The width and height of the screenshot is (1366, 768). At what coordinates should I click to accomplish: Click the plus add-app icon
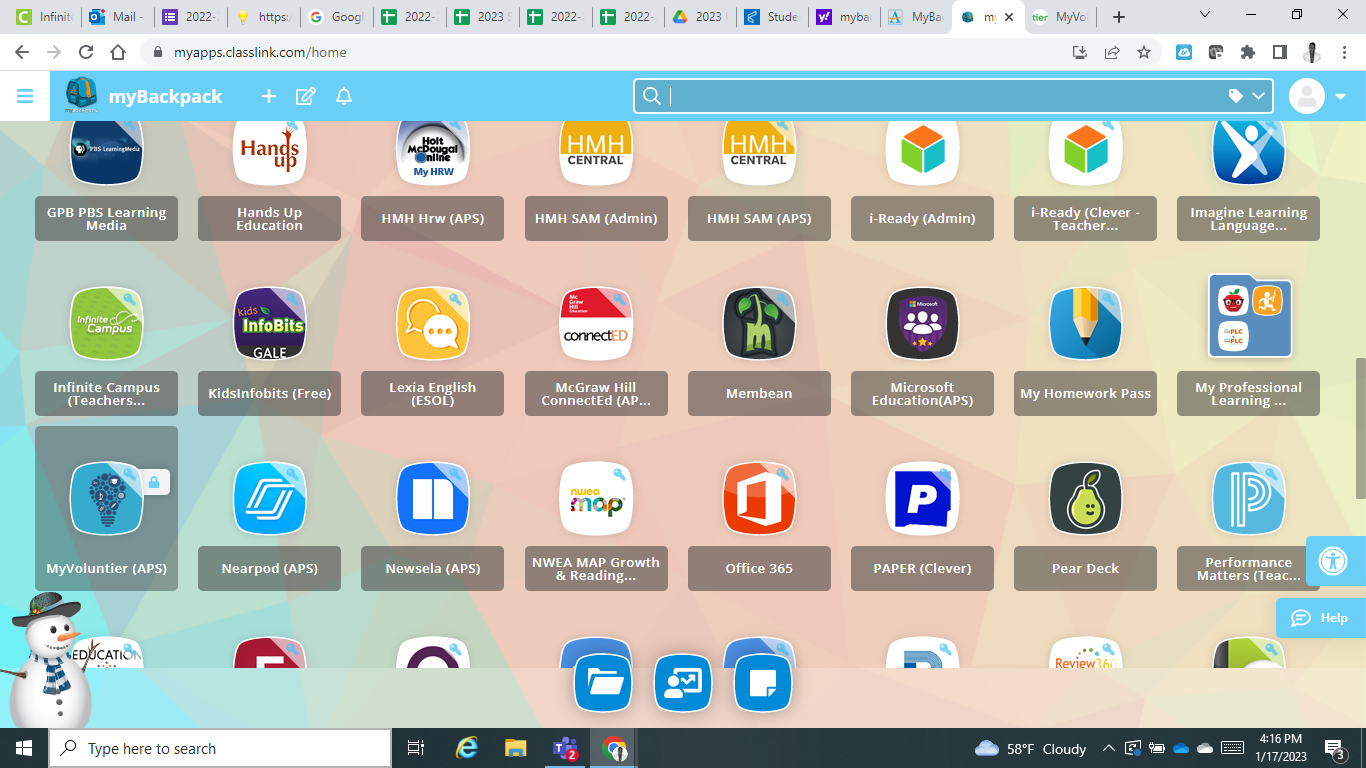pyautogui.click(x=268, y=96)
